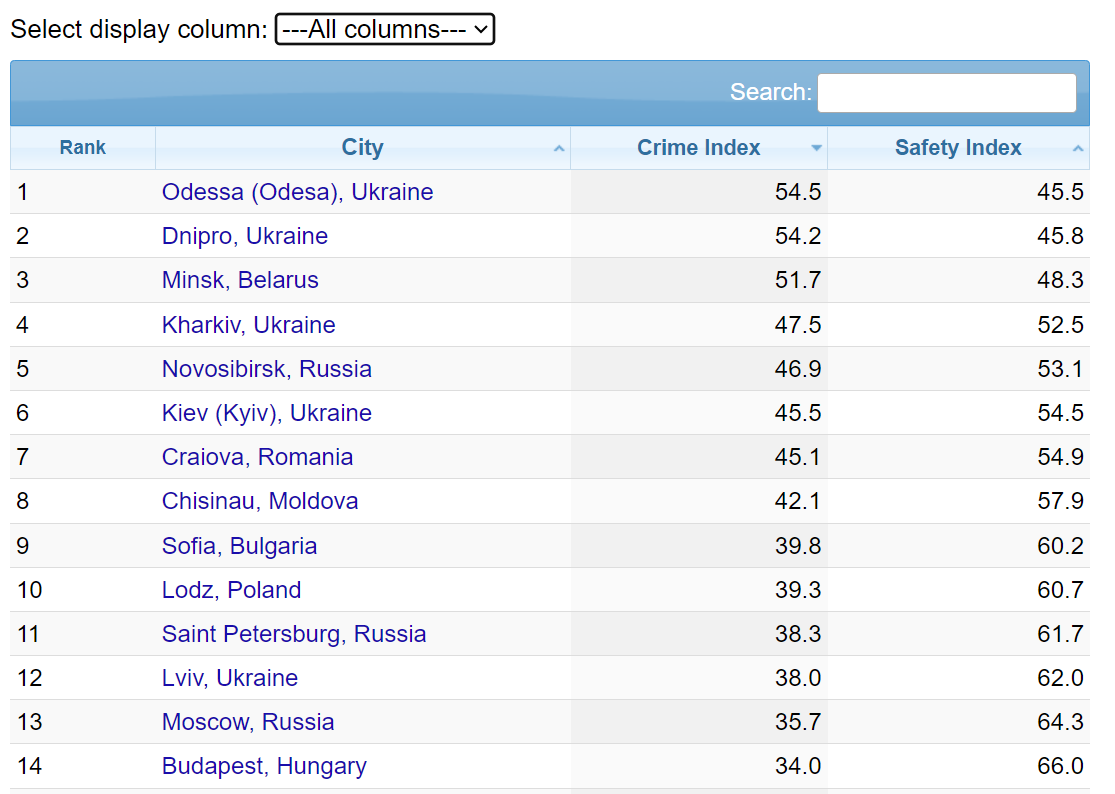Open the Dnipro, Ukraine link

pos(245,236)
